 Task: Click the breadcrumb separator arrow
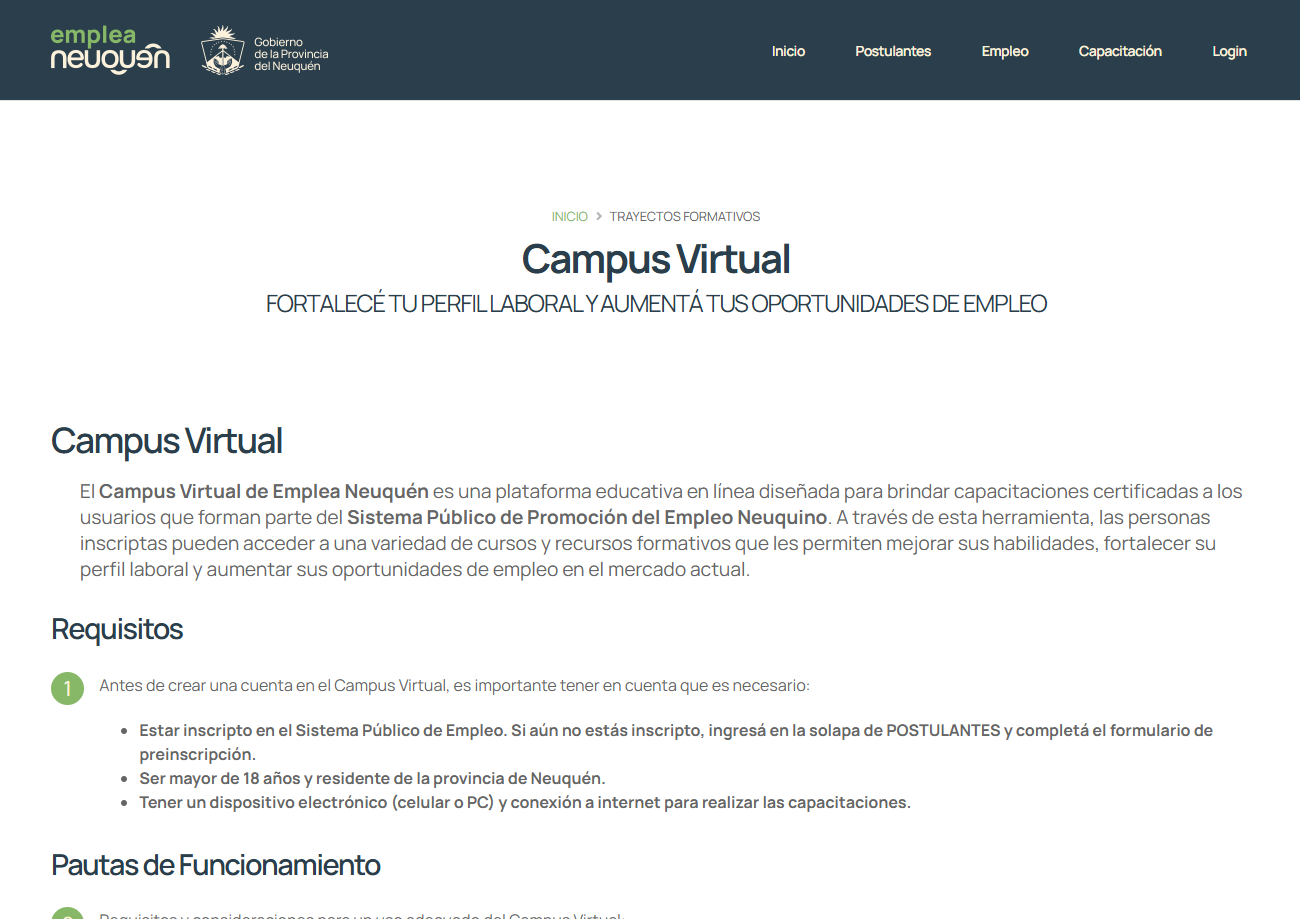599,216
